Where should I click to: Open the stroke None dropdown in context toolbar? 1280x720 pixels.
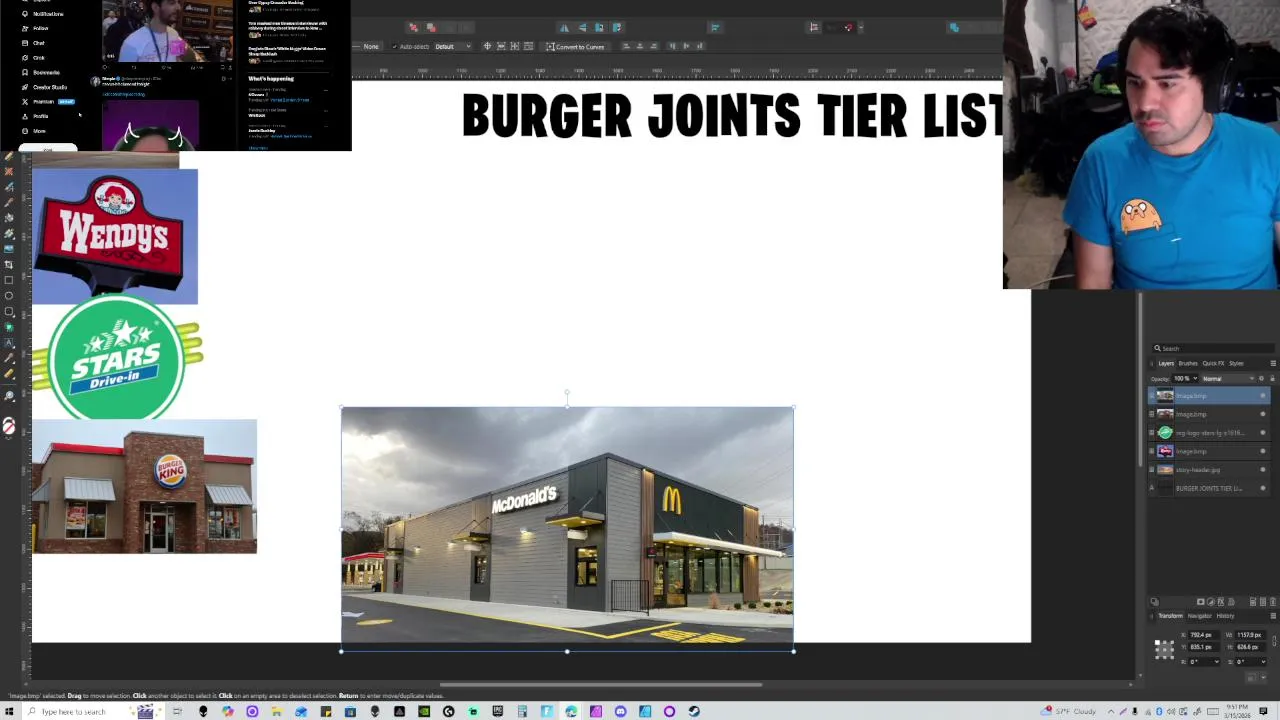point(369,46)
